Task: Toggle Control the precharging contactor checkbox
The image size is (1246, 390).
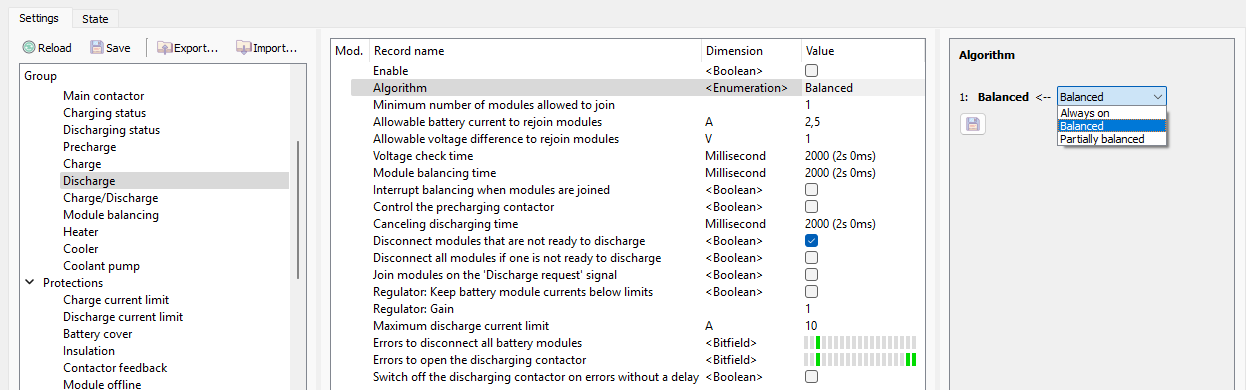Action: pyautogui.click(x=811, y=207)
